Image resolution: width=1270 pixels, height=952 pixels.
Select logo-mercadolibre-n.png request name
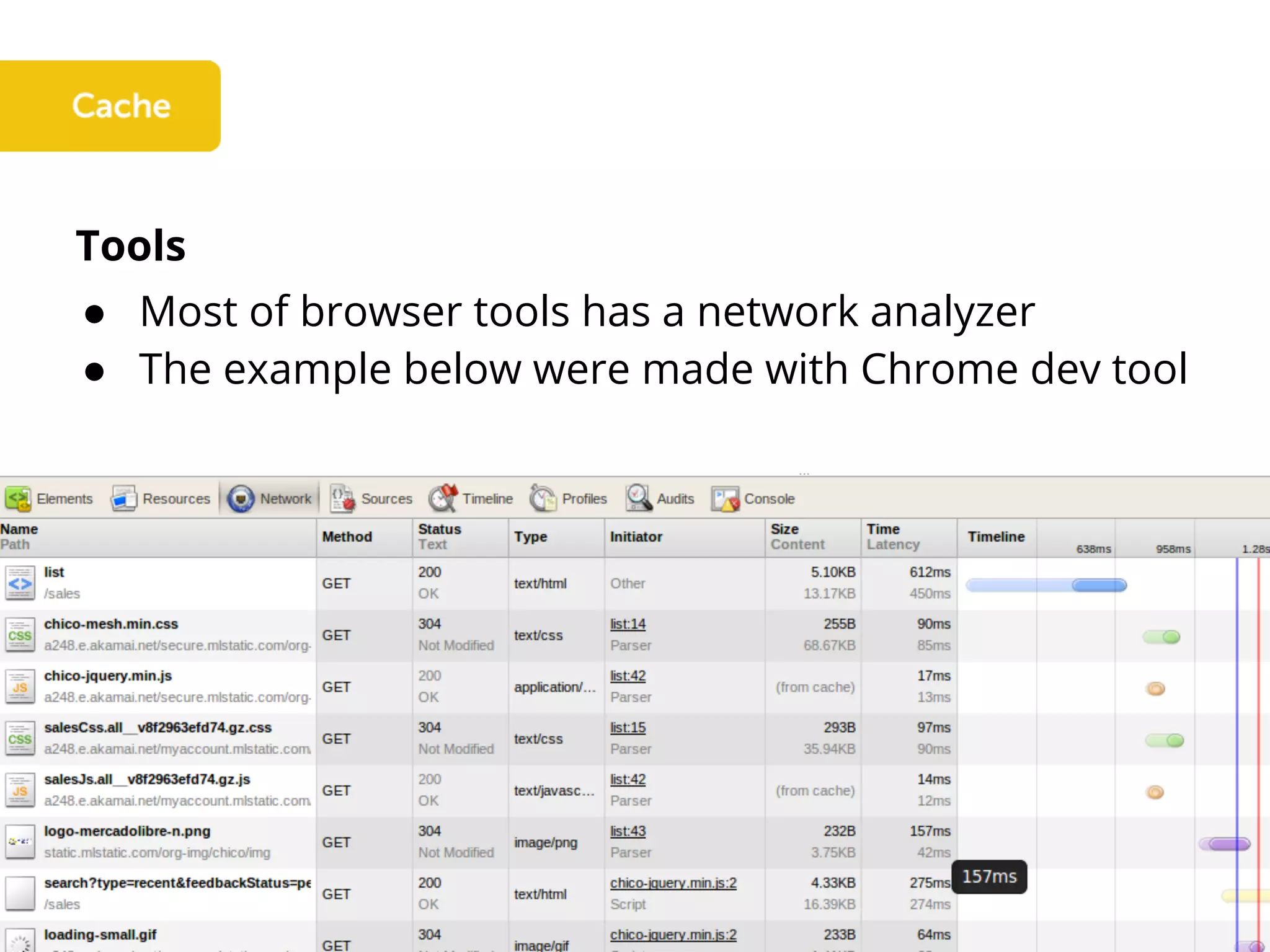tap(127, 831)
